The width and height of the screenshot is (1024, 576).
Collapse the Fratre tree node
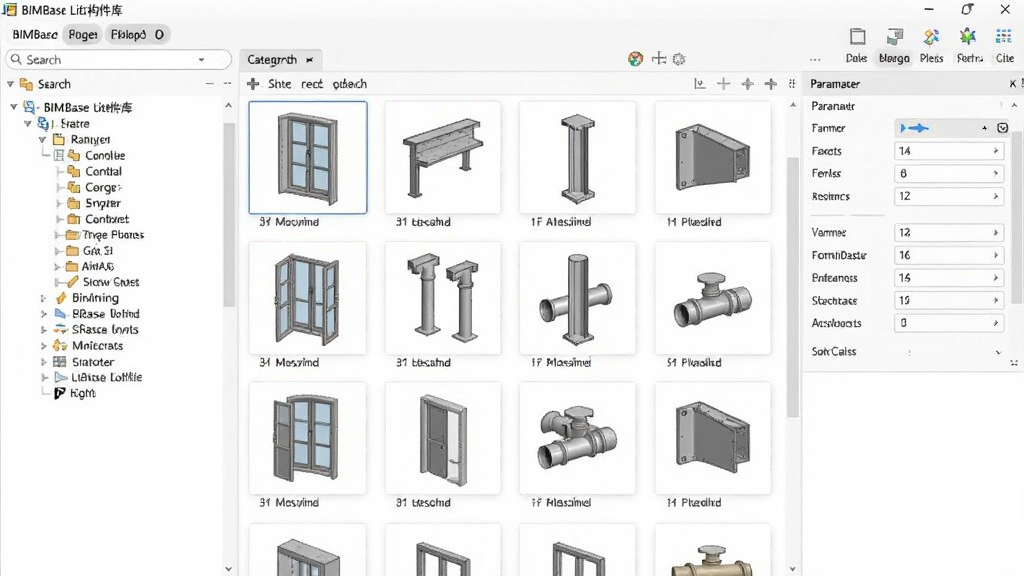point(27,123)
